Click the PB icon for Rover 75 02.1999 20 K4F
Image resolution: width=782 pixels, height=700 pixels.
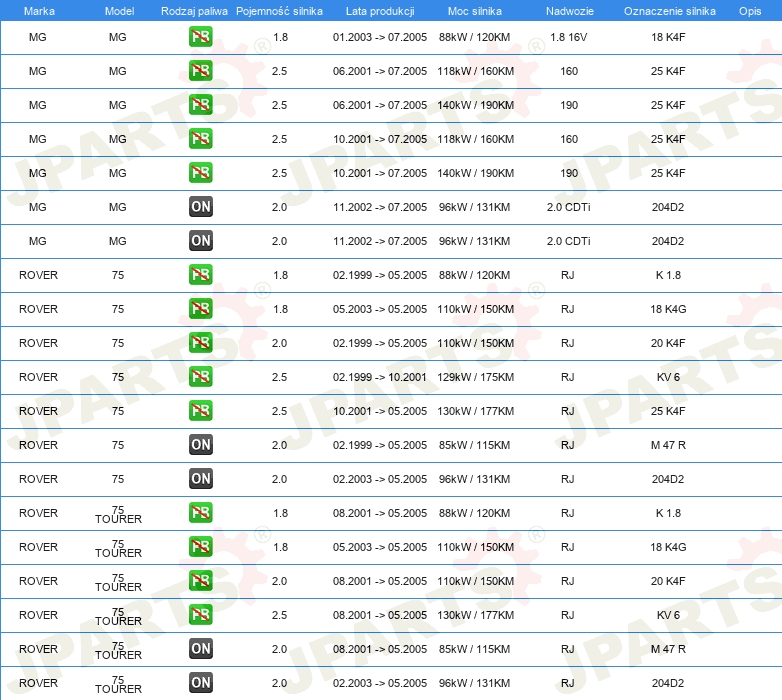click(x=200, y=343)
